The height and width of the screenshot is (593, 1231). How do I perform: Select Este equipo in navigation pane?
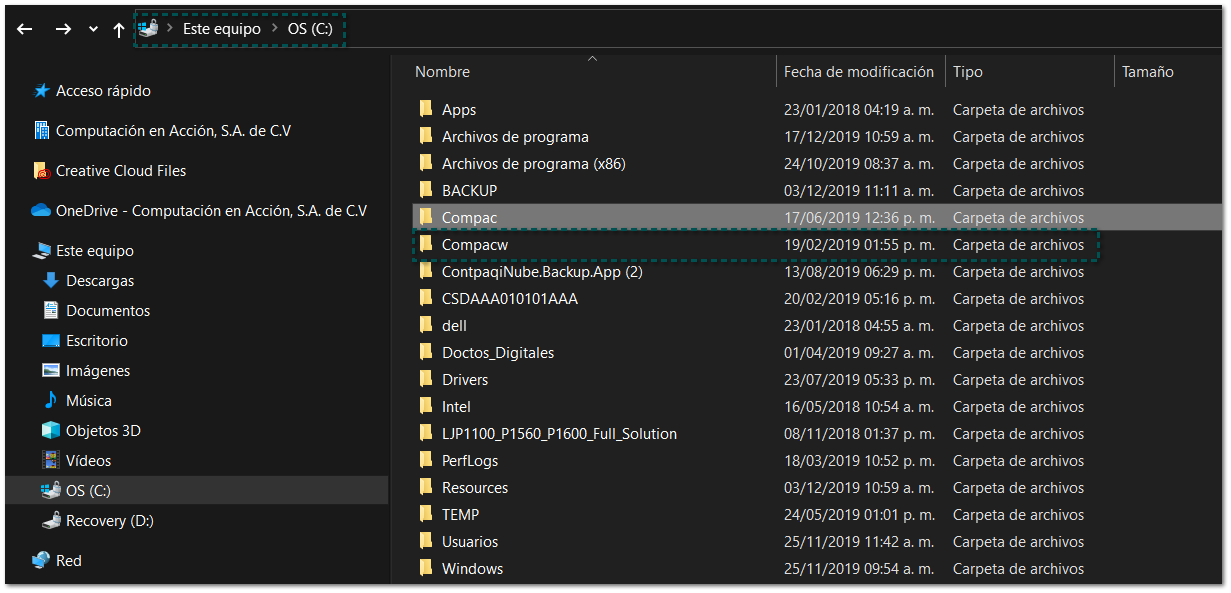pyautogui.click(x=95, y=251)
